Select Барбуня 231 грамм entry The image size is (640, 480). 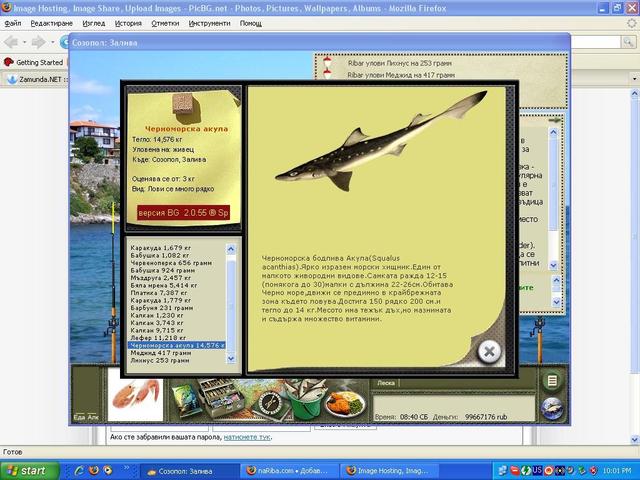point(162,308)
